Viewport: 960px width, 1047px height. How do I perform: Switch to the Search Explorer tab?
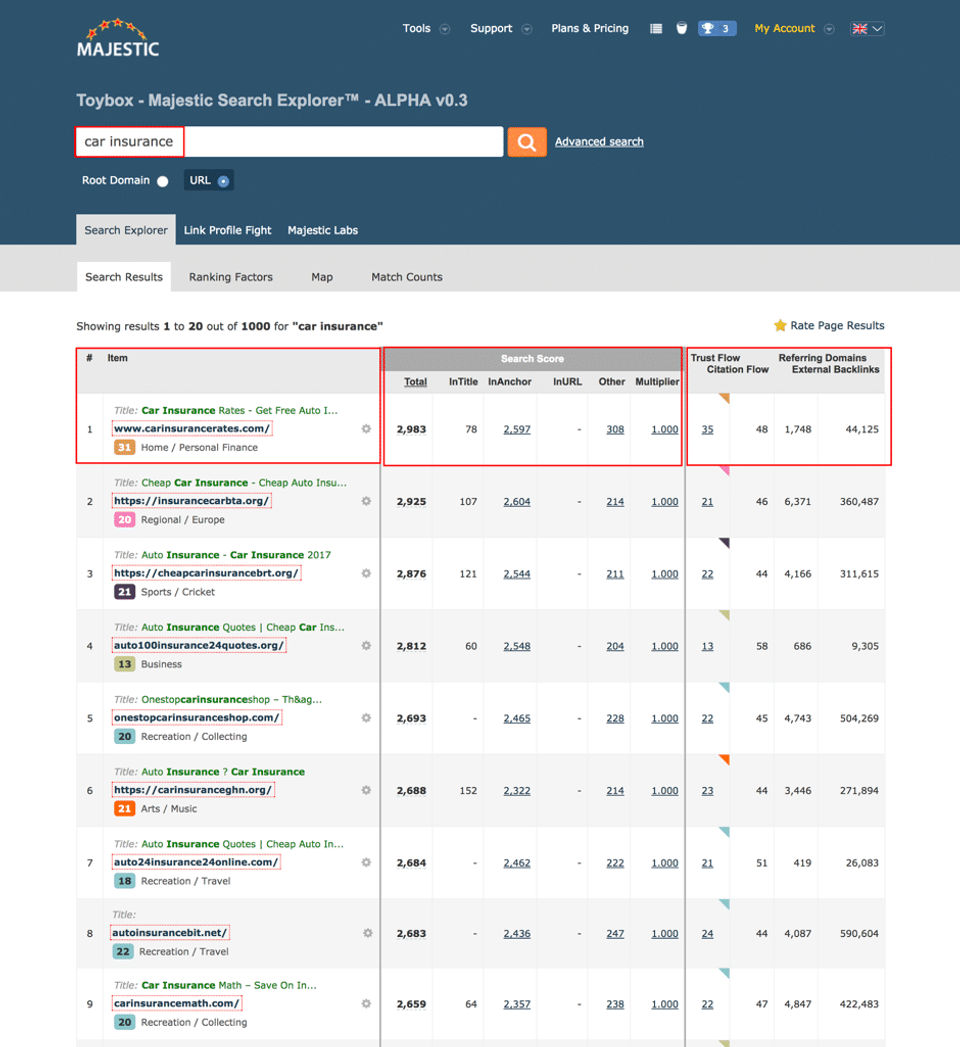(x=126, y=230)
